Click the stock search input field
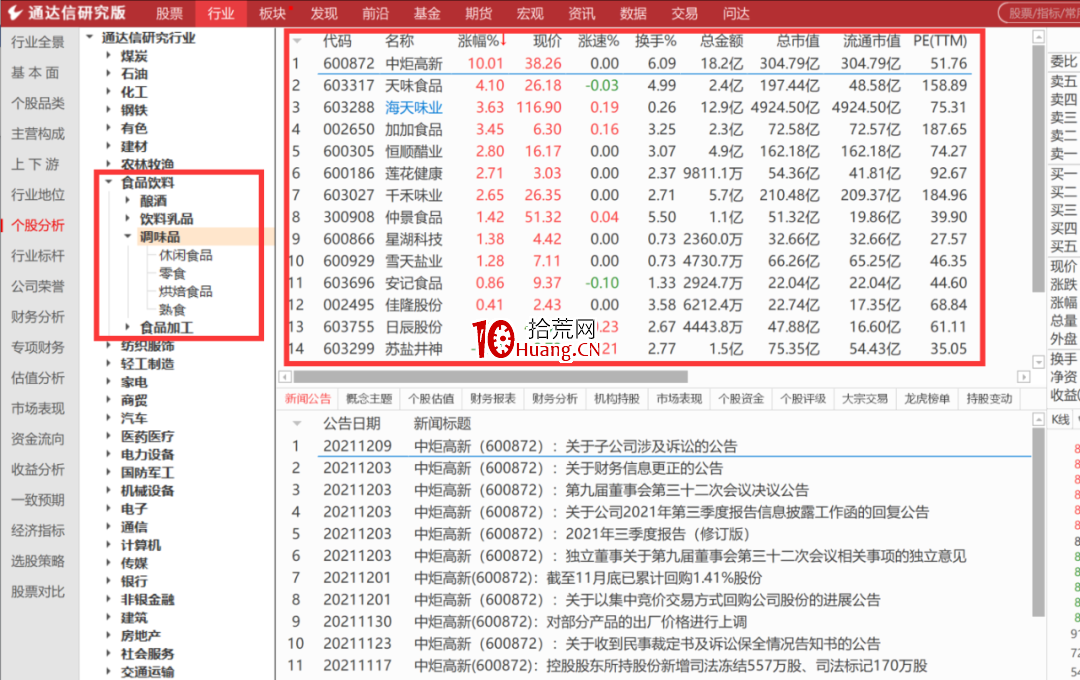Viewport: 1080px width, 680px height. click(1040, 13)
